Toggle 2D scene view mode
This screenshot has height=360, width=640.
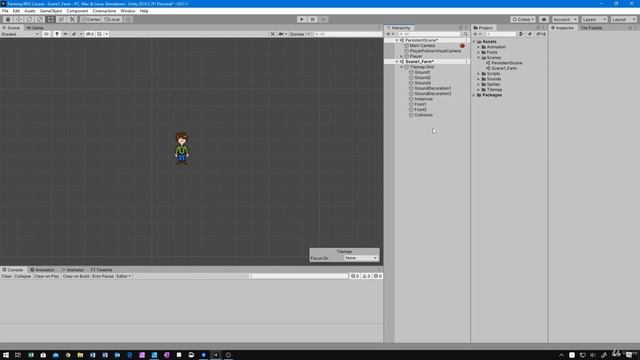(47, 34)
